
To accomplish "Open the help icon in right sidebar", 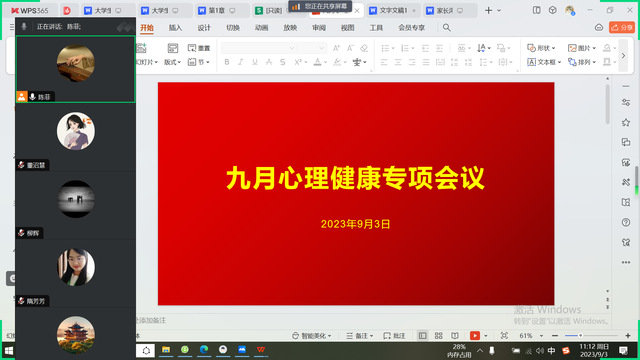I will [x=626, y=222].
